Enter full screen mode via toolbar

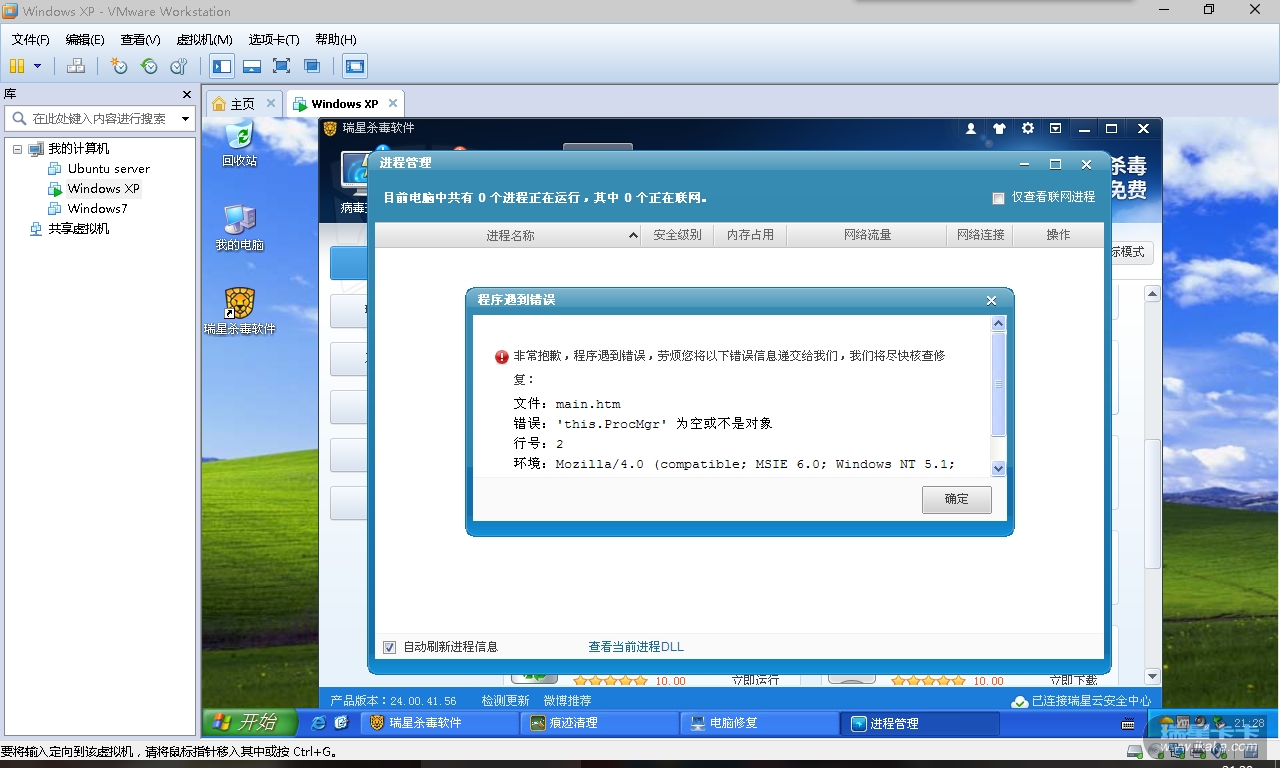click(282, 66)
